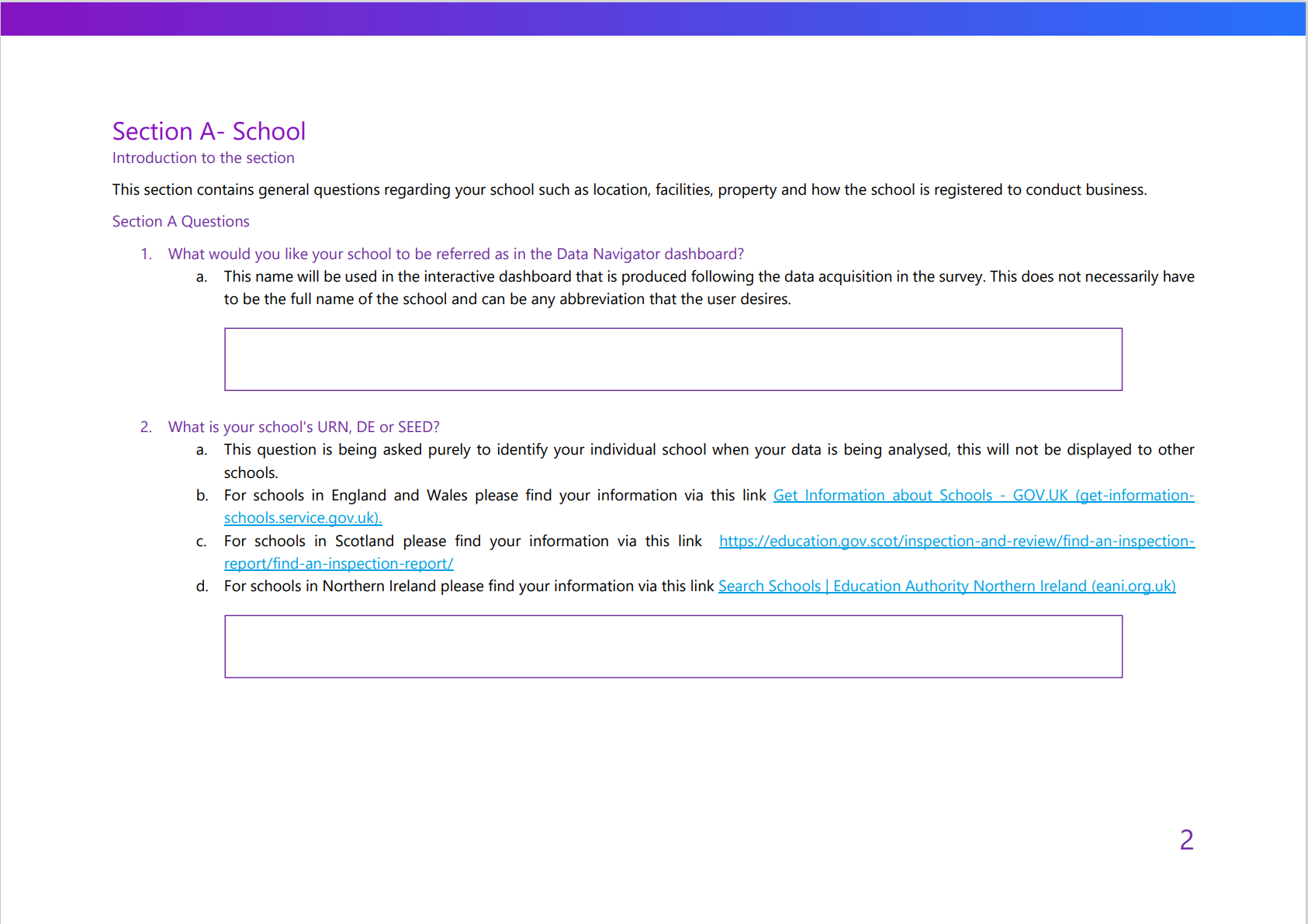
Task: Click the purple gradient header bar
Action: click(x=654, y=19)
